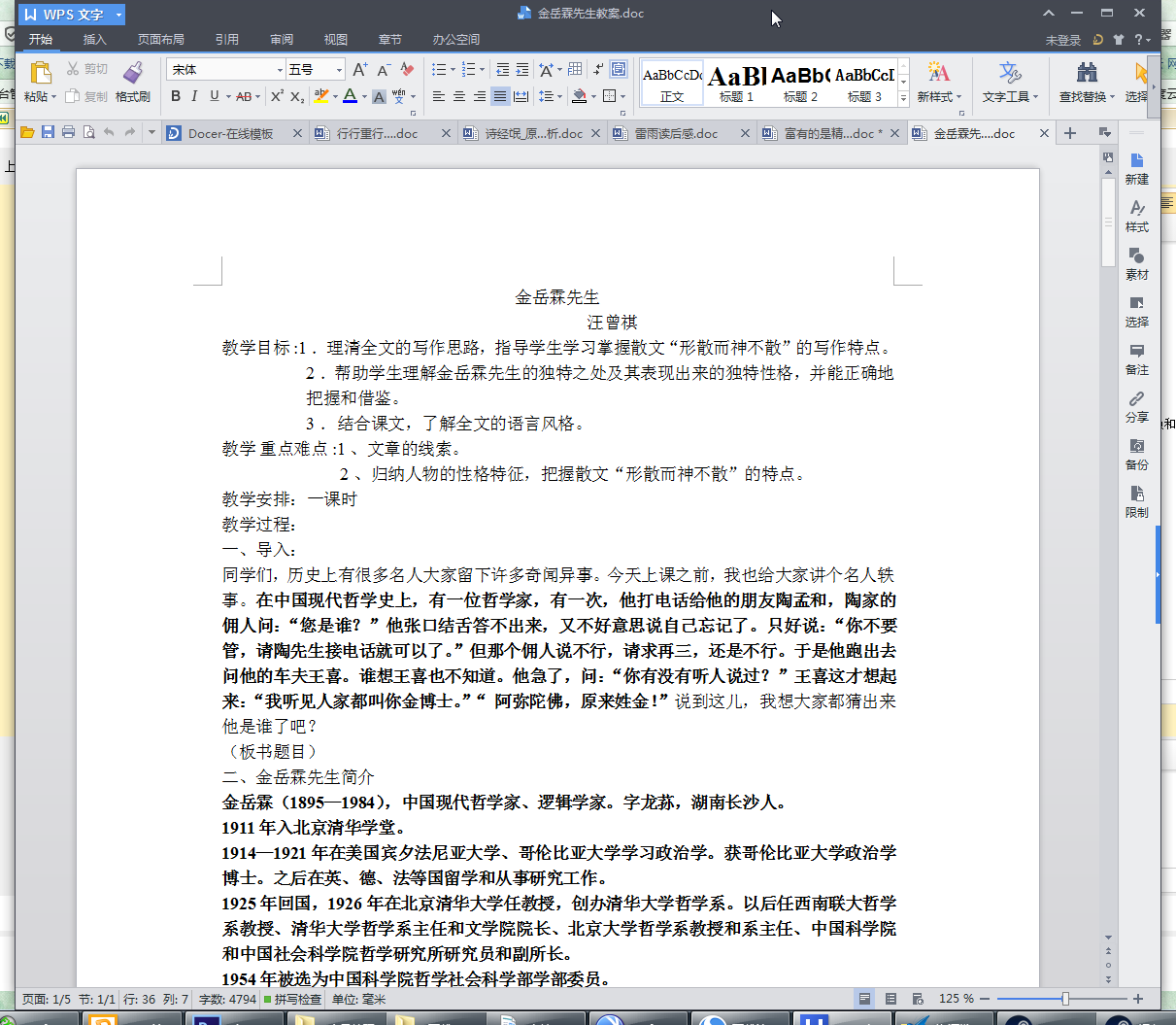The image size is (1176, 1025).
Task: Clear formatting with the eraser icon
Action: click(x=407, y=69)
